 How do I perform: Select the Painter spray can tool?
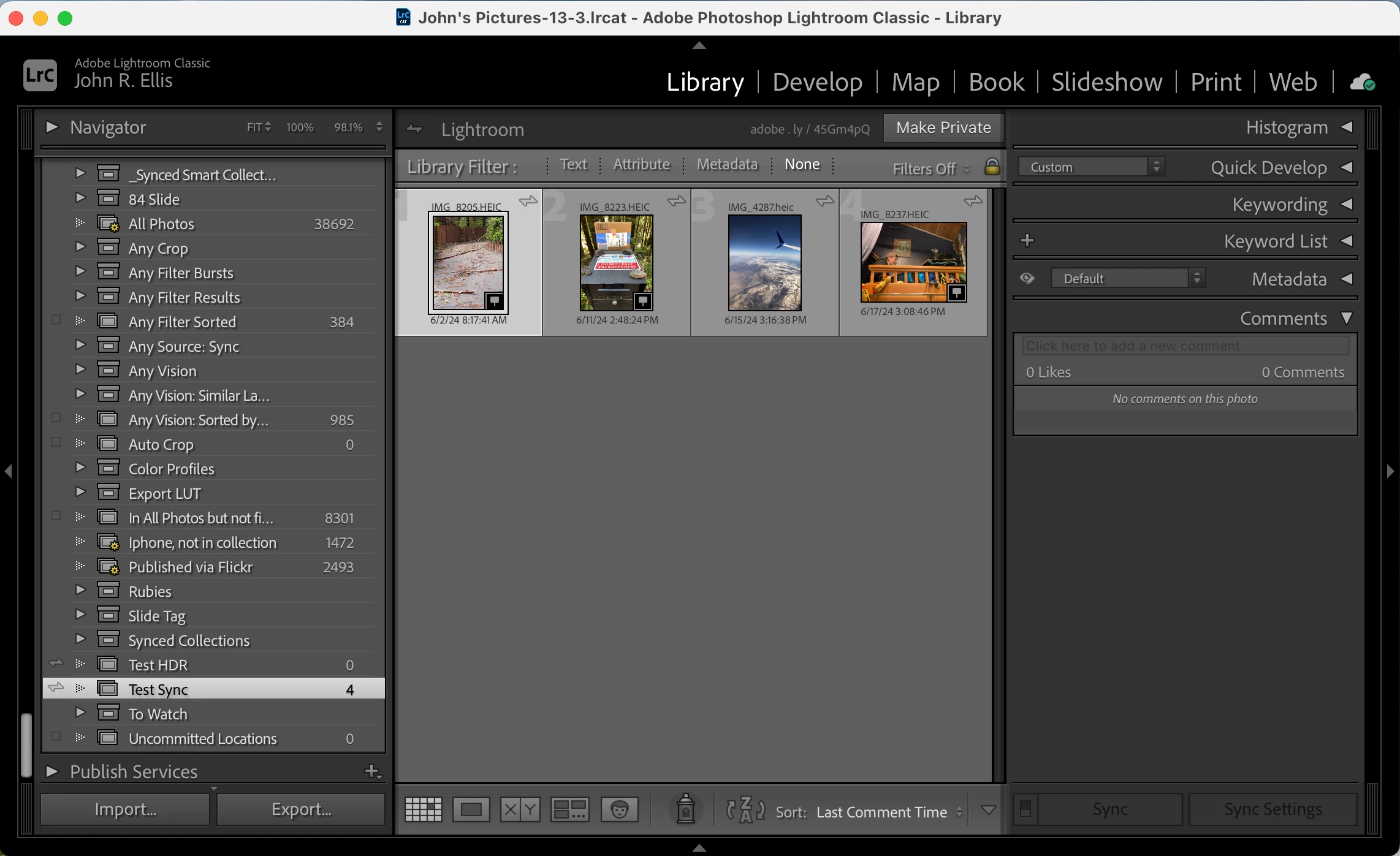click(685, 809)
